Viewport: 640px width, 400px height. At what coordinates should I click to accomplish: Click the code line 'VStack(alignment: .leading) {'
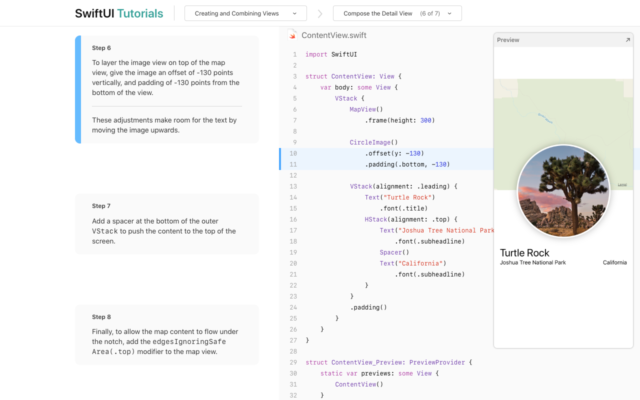pos(403,187)
